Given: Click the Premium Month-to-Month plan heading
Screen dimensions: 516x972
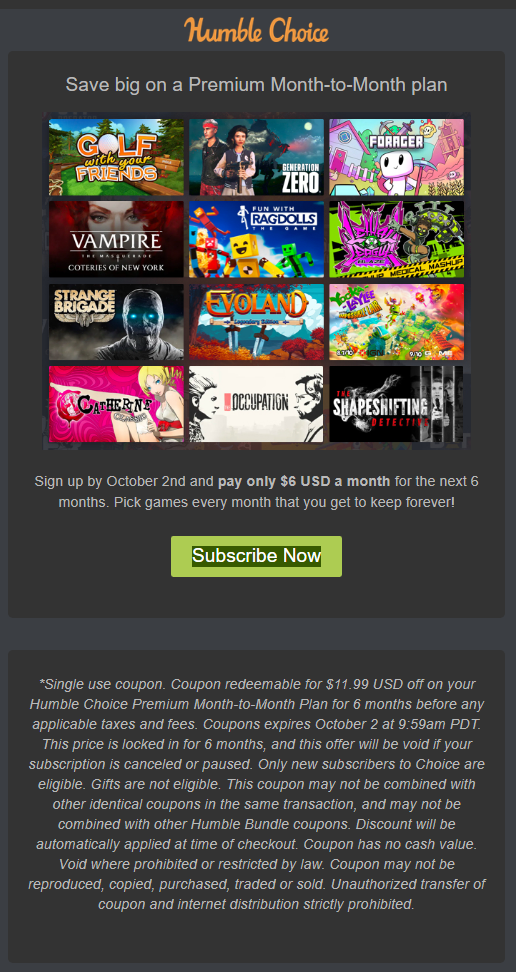Looking at the screenshot, I should coord(256,85).
